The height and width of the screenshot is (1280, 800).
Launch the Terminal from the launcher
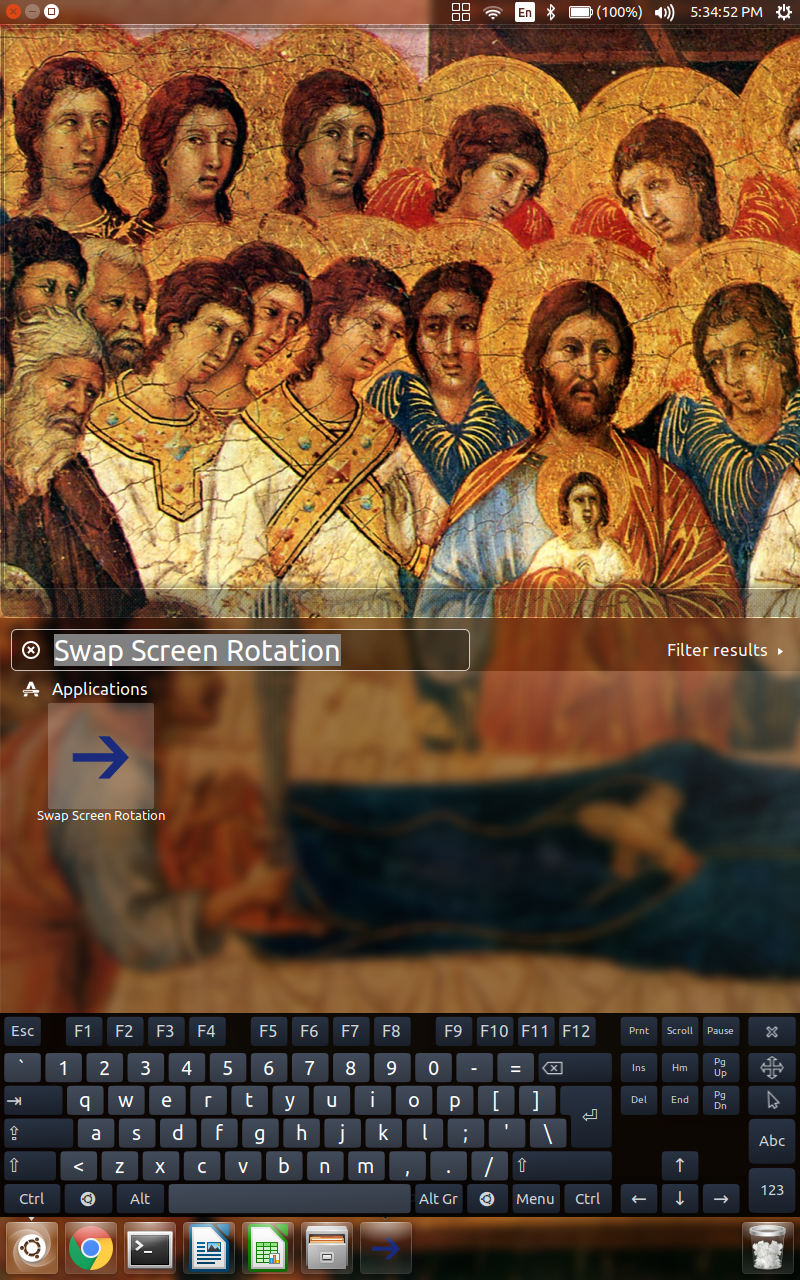click(x=150, y=1247)
